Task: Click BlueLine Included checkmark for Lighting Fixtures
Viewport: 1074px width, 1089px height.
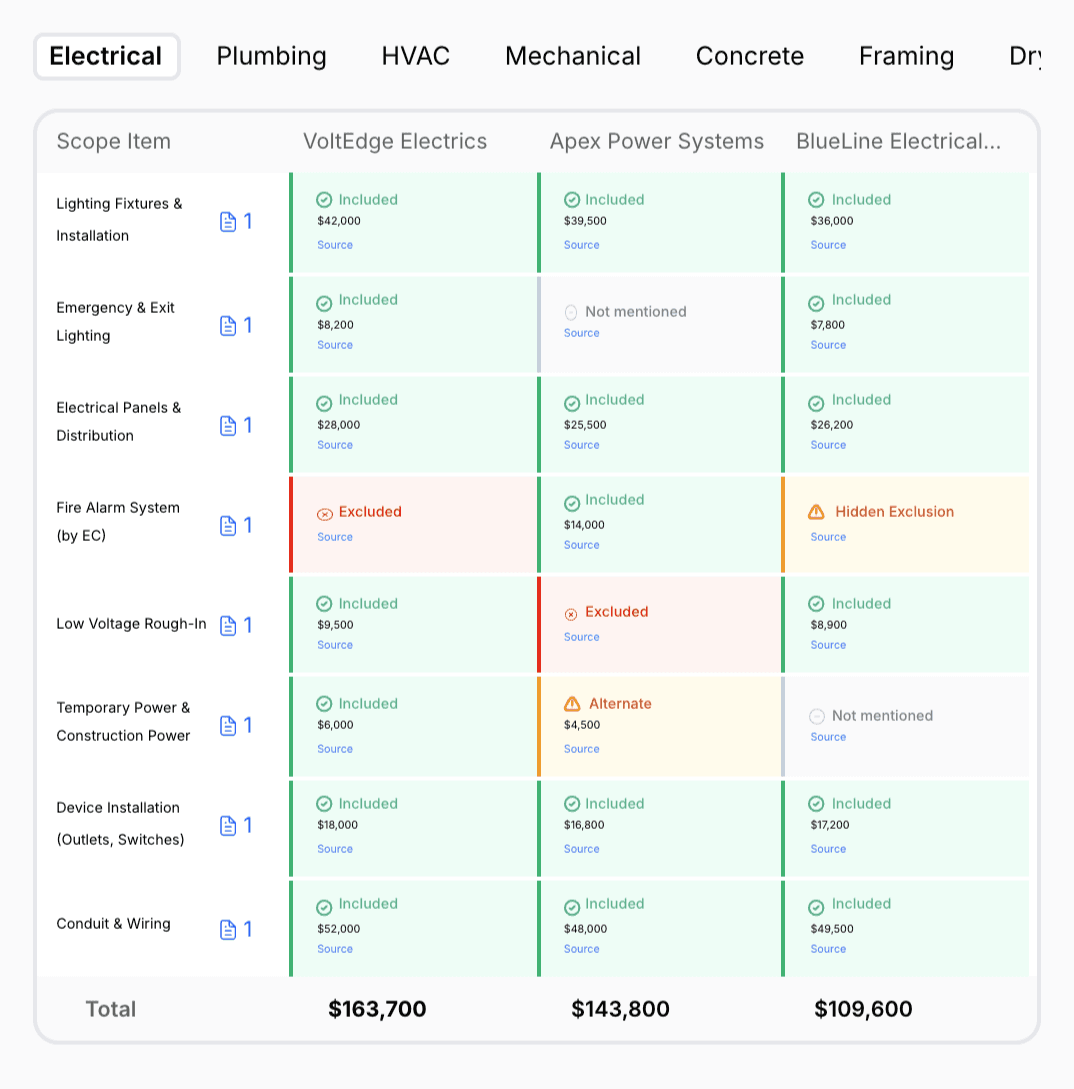Action: [x=816, y=200]
